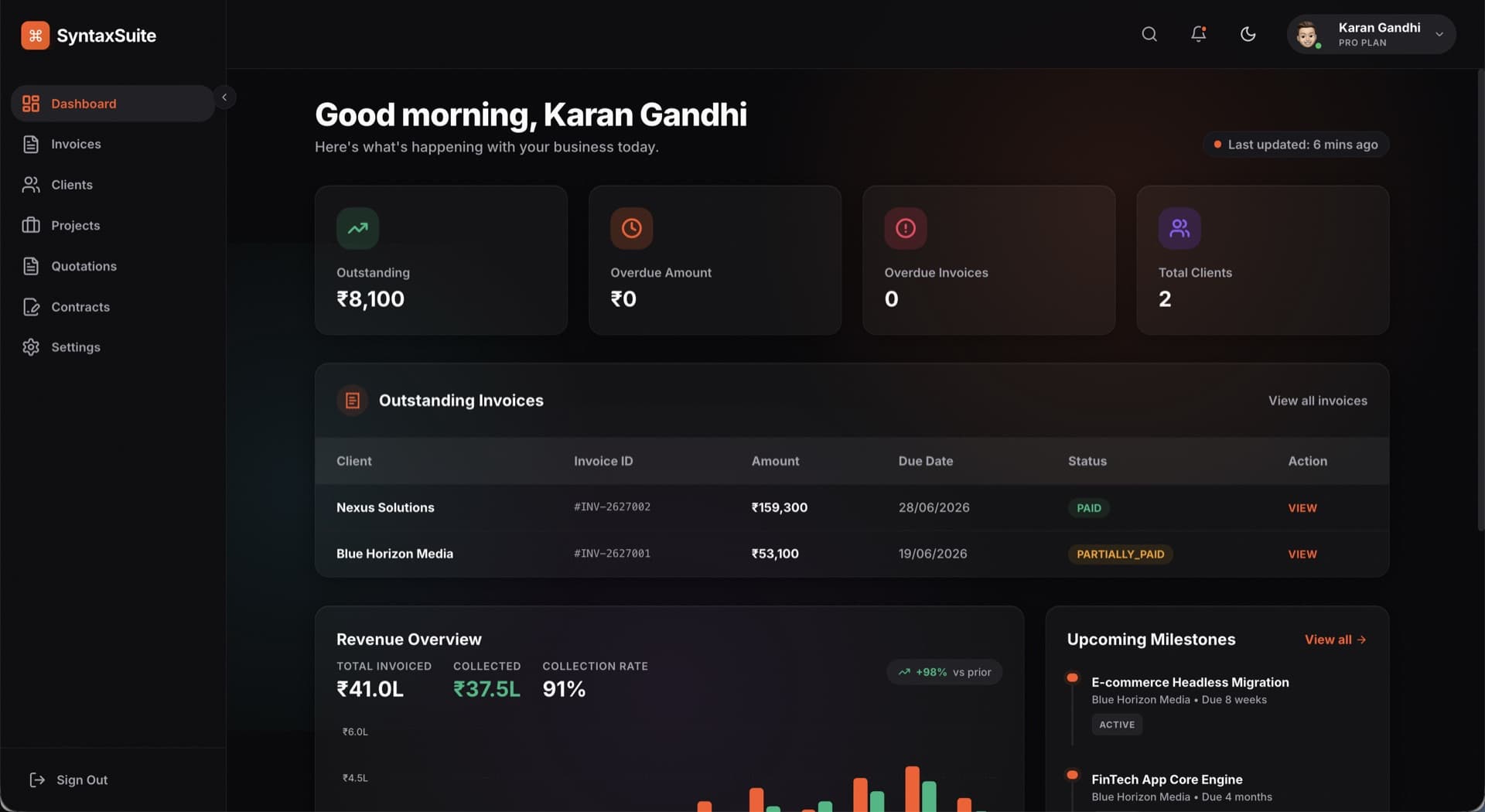Image resolution: width=1485 pixels, height=812 pixels.
Task: Open View all invoices link
Action: (1317, 401)
